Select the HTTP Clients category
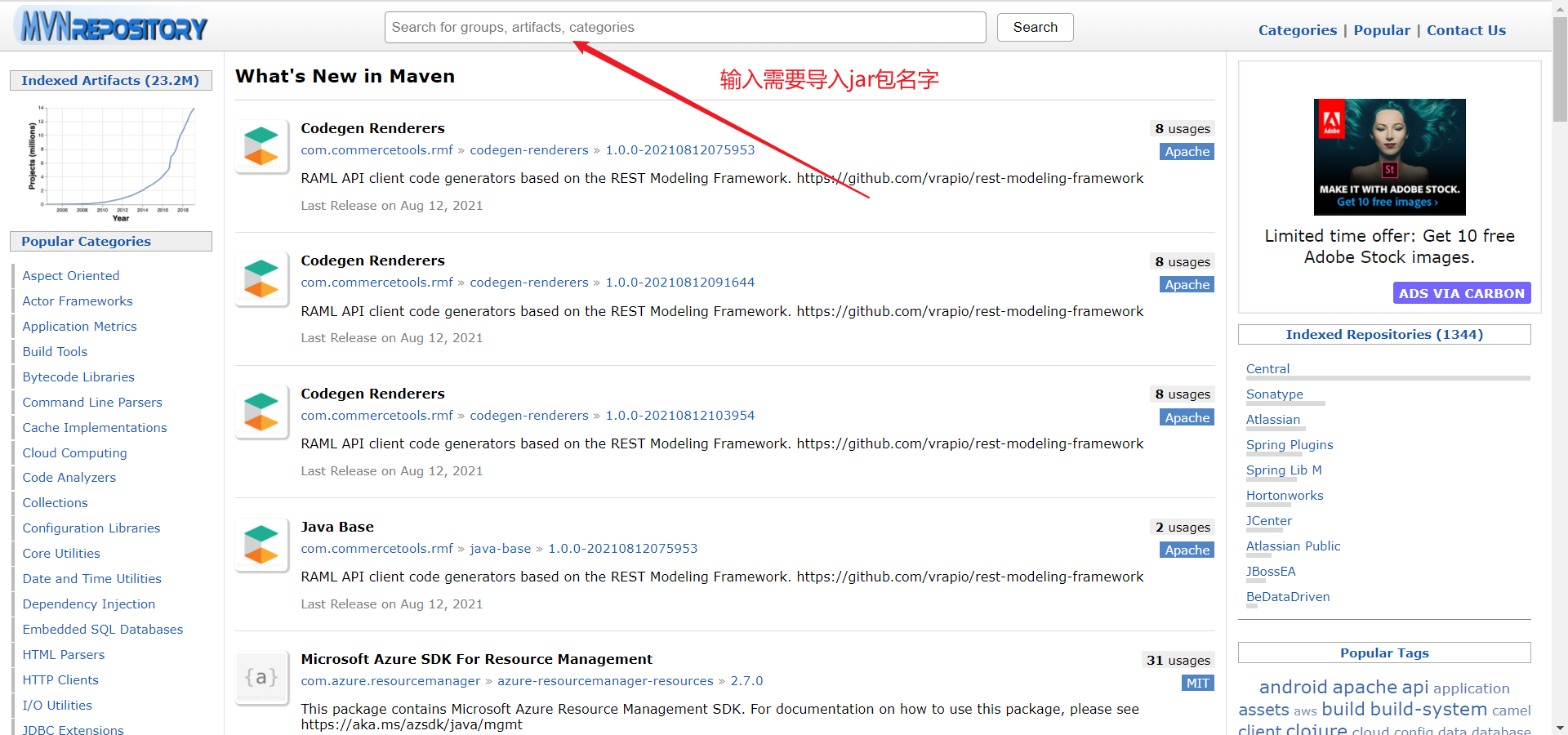 60,679
